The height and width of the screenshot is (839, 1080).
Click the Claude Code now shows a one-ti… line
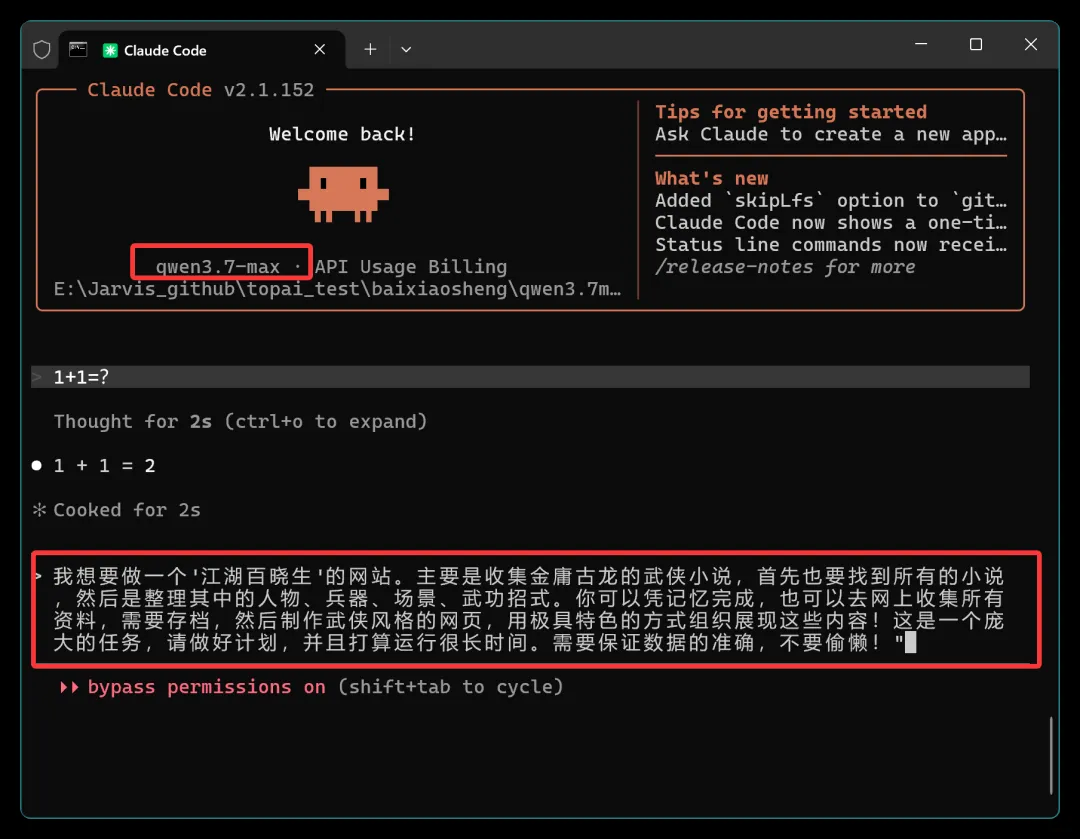click(831, 222)
